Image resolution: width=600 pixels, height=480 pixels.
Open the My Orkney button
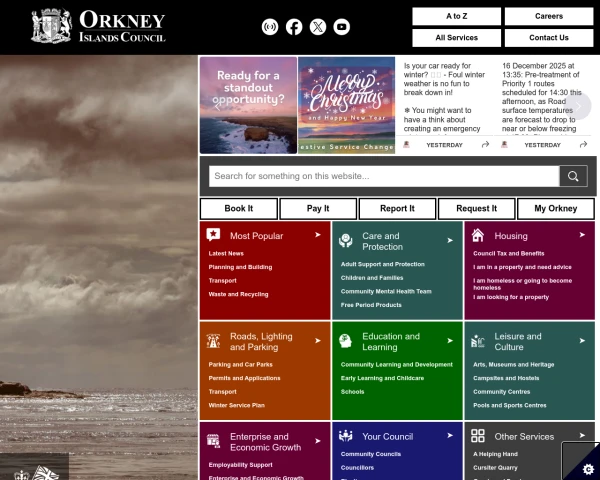point(556,209)
